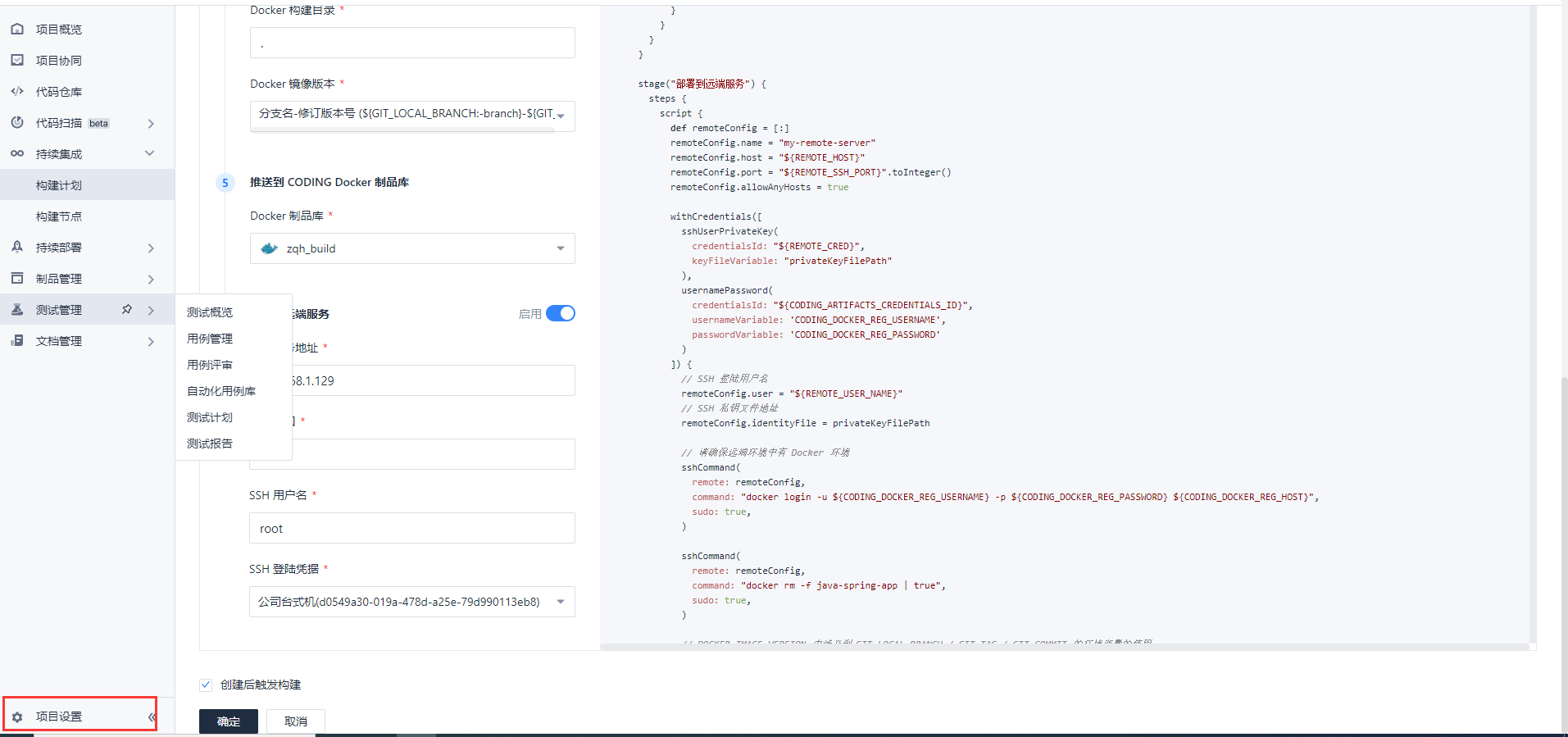Click the 代码扫描 scan icon

pyautogui.click(x=17, y=122)
